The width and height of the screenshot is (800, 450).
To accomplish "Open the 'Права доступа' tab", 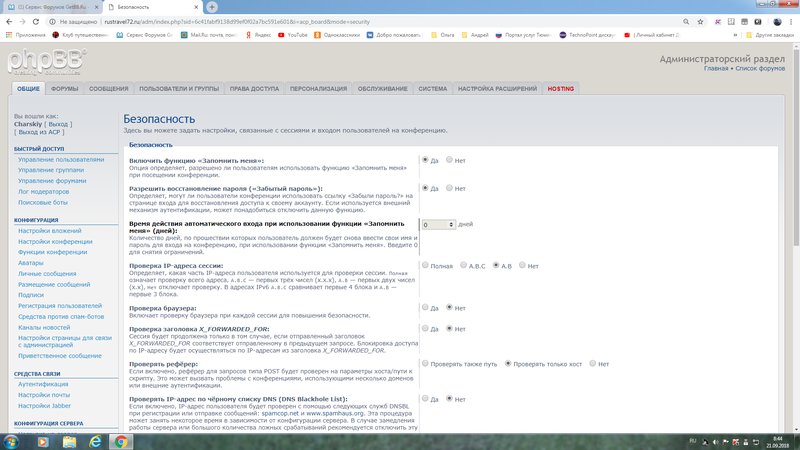I will (254, 89).
